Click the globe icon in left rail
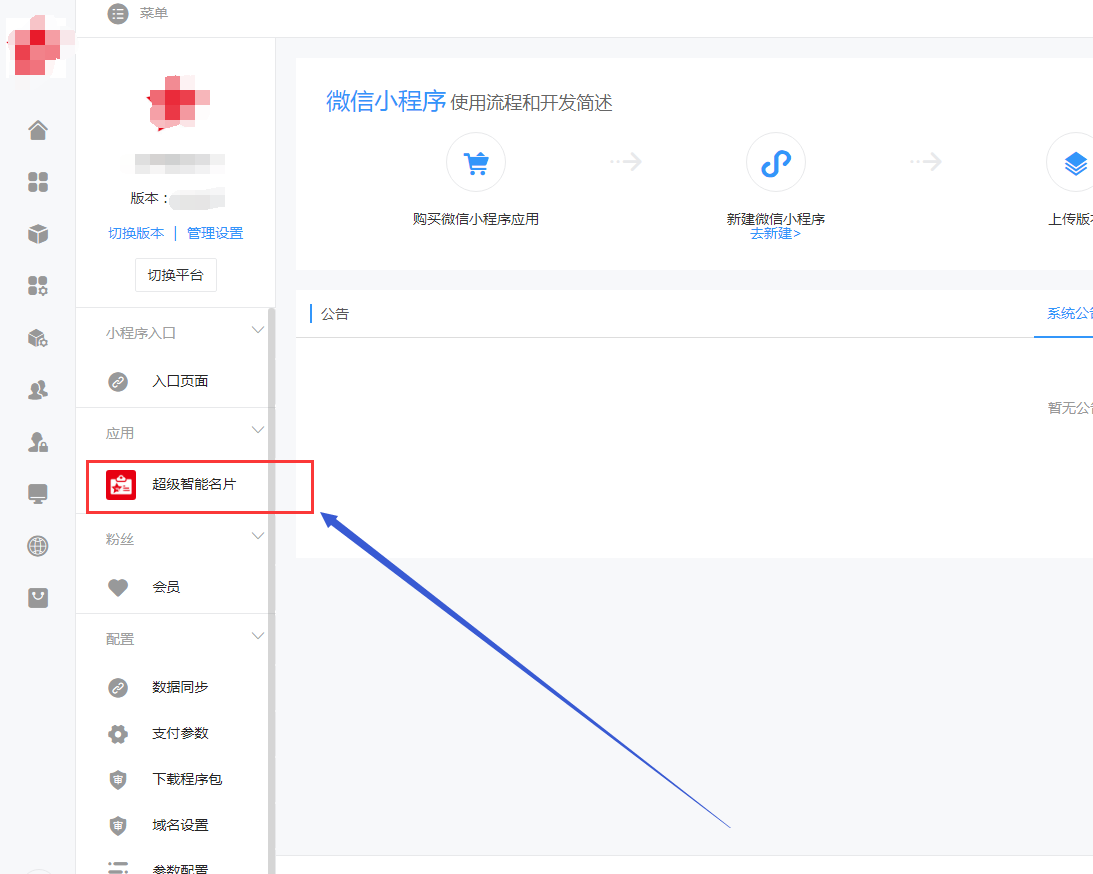Image resolution: width=1093 pixels, height=874 pixels. pos(38,546)
